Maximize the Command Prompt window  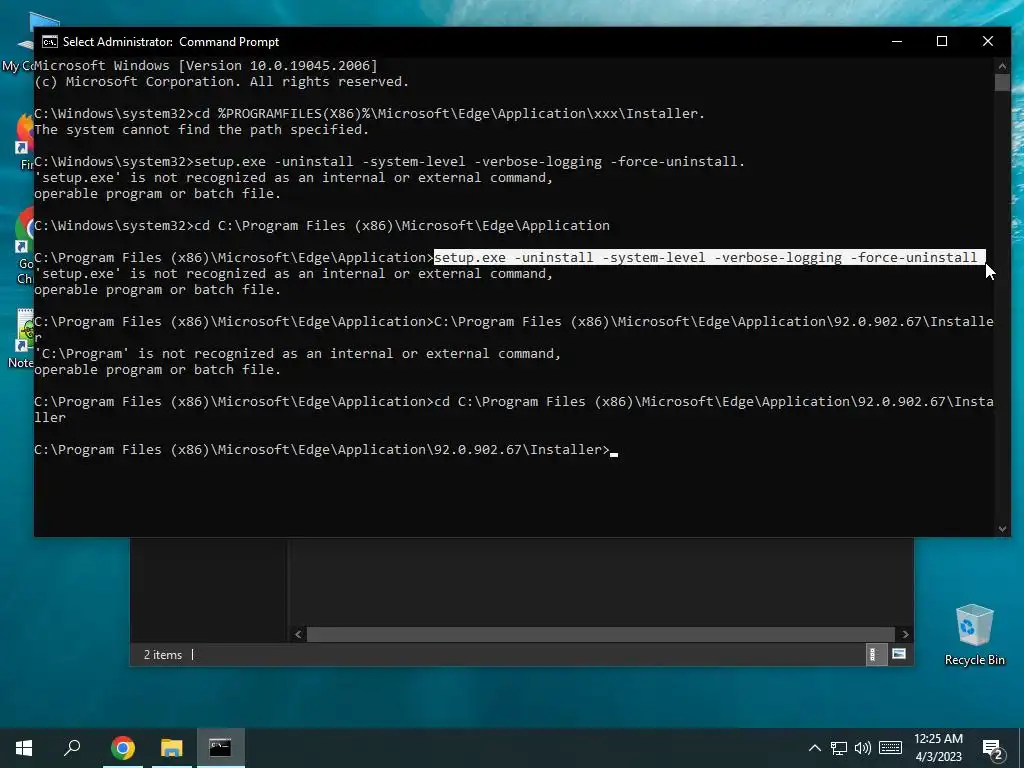click(942, 41)
